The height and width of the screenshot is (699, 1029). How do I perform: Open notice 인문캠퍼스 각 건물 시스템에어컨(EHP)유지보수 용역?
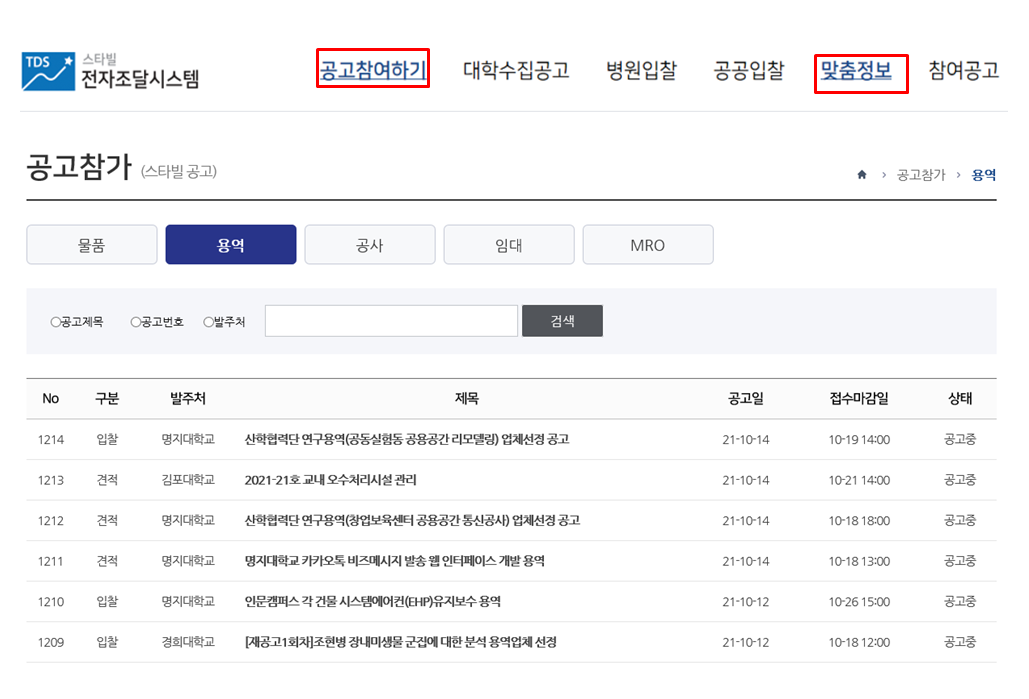tap(373, 602)
